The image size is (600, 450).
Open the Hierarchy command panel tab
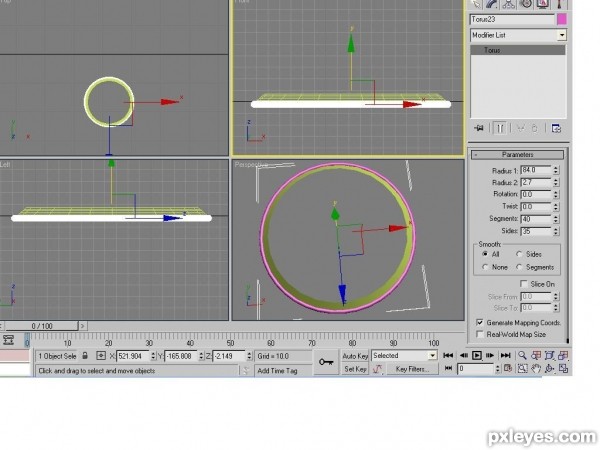509,4
